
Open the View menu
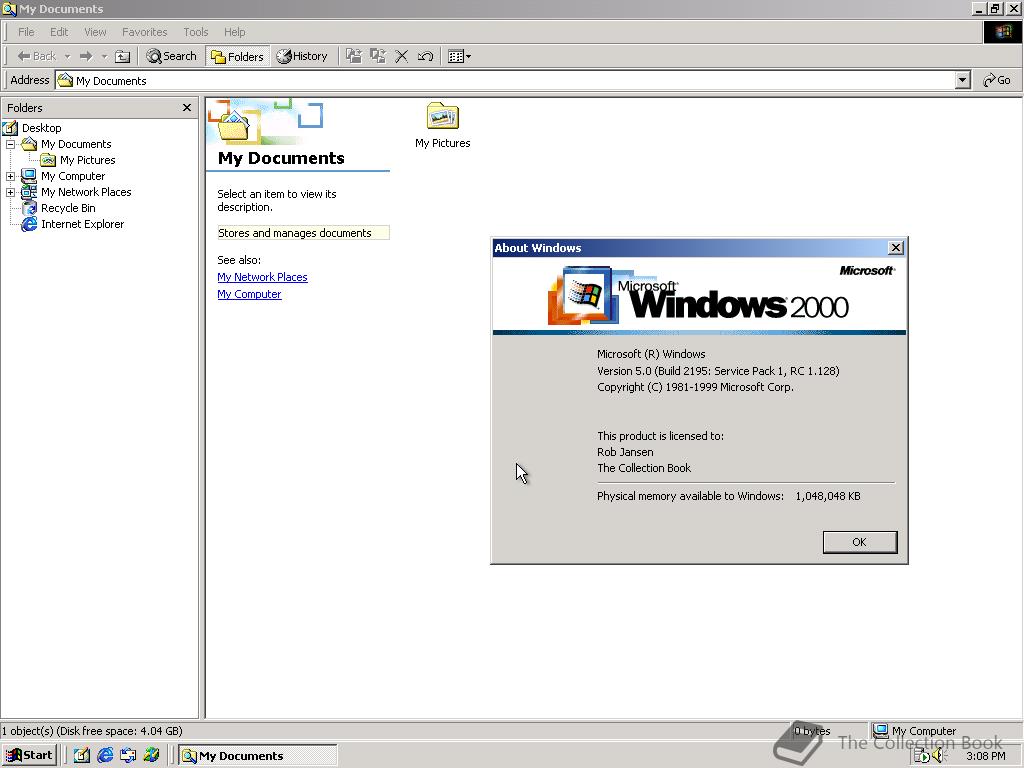95,32
